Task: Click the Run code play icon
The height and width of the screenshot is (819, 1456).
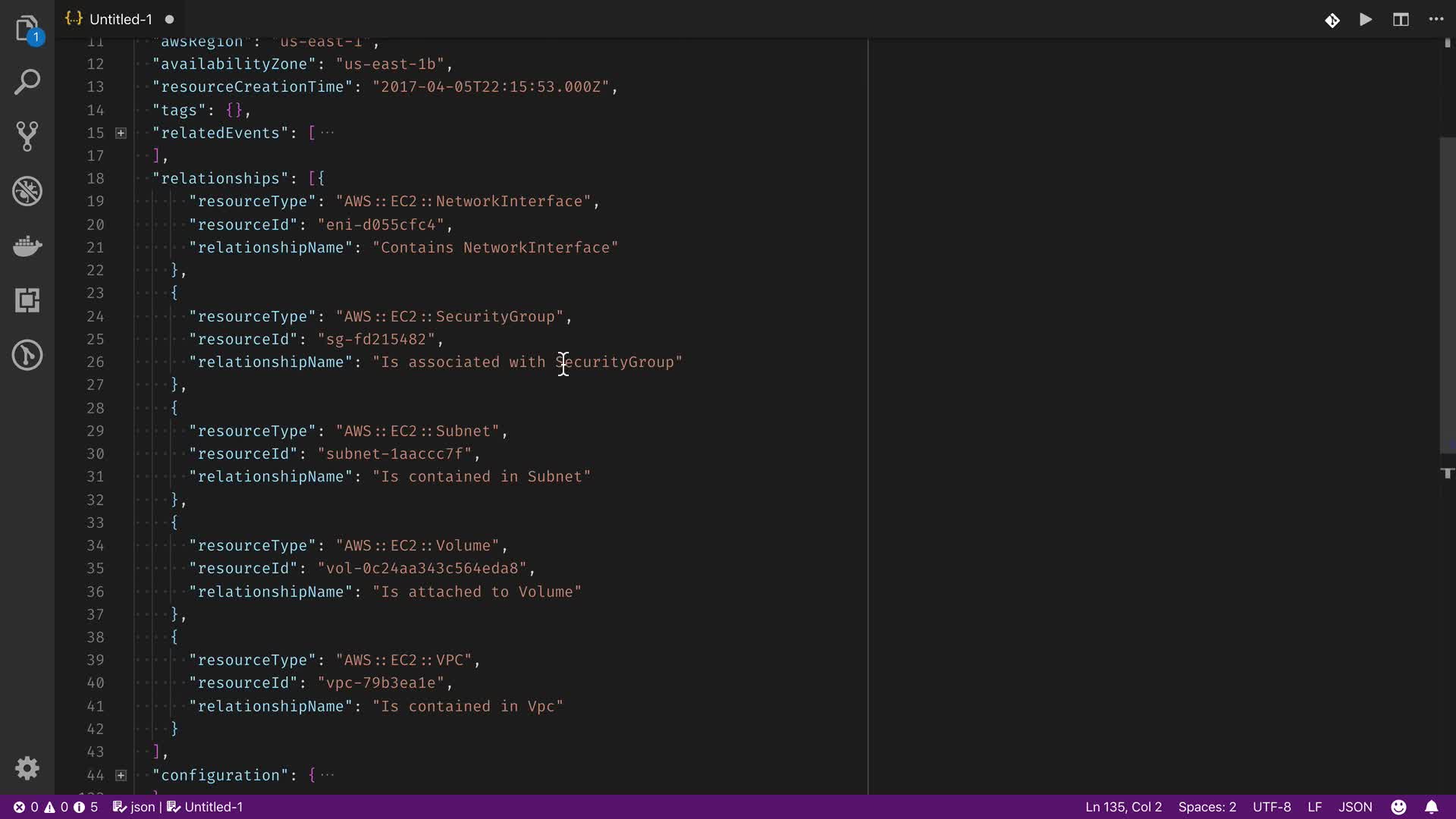Action: pyautogui.click(x=1366, y=20)
